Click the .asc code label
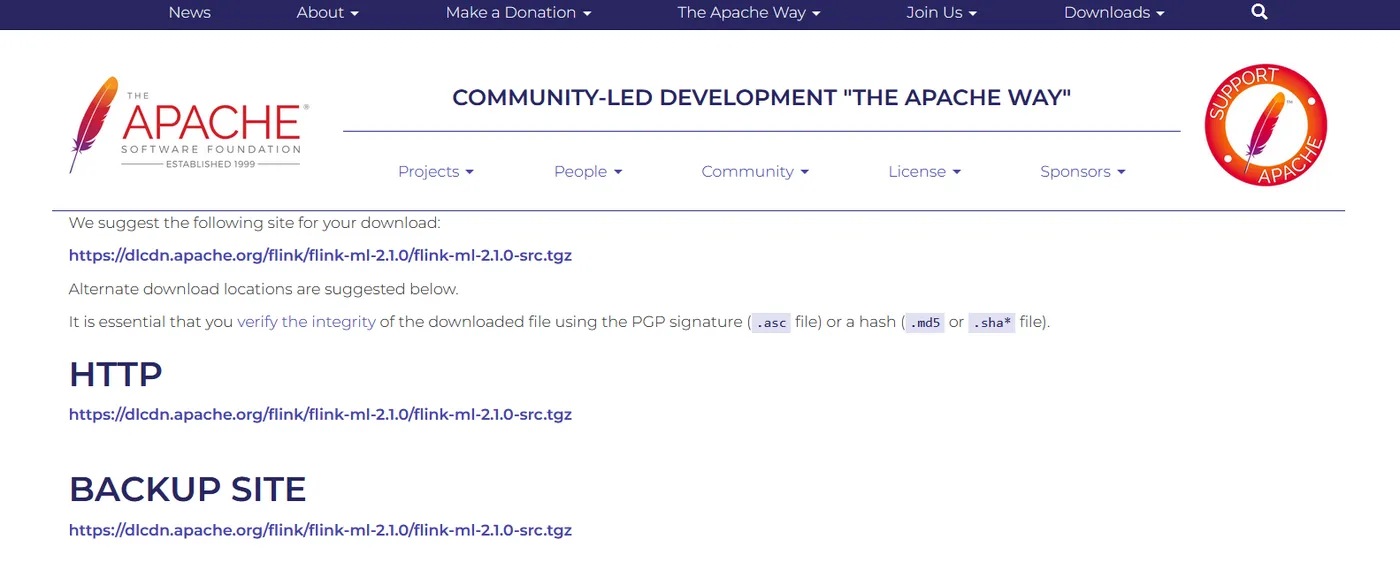1400x570 pixels. pos(771,322)
